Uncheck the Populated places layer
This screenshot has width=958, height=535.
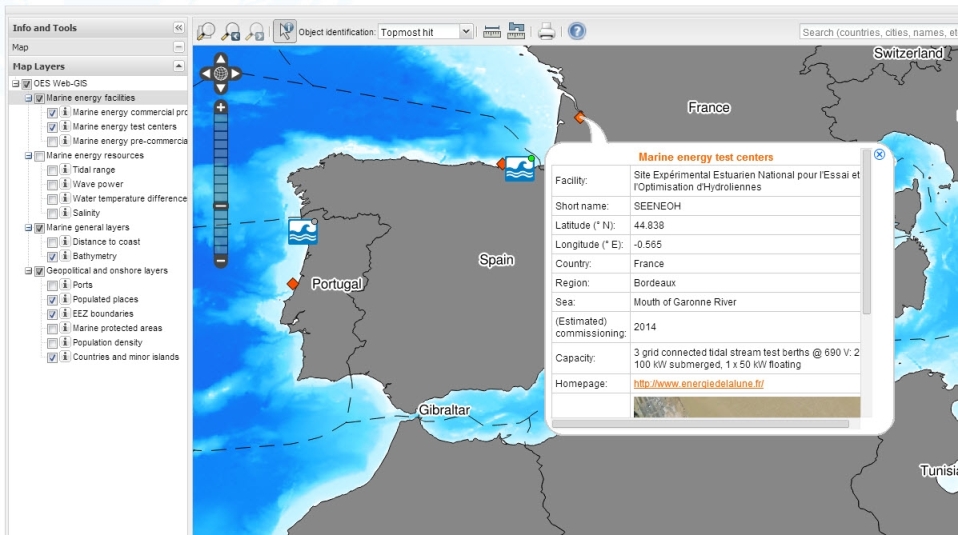coord(52,300)
